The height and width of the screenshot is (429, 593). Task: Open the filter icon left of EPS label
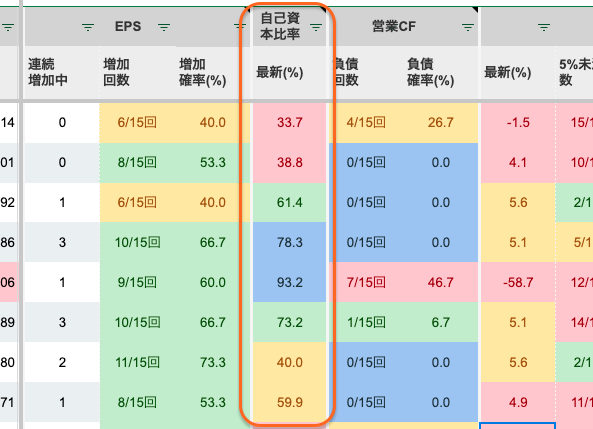[88, 27]
